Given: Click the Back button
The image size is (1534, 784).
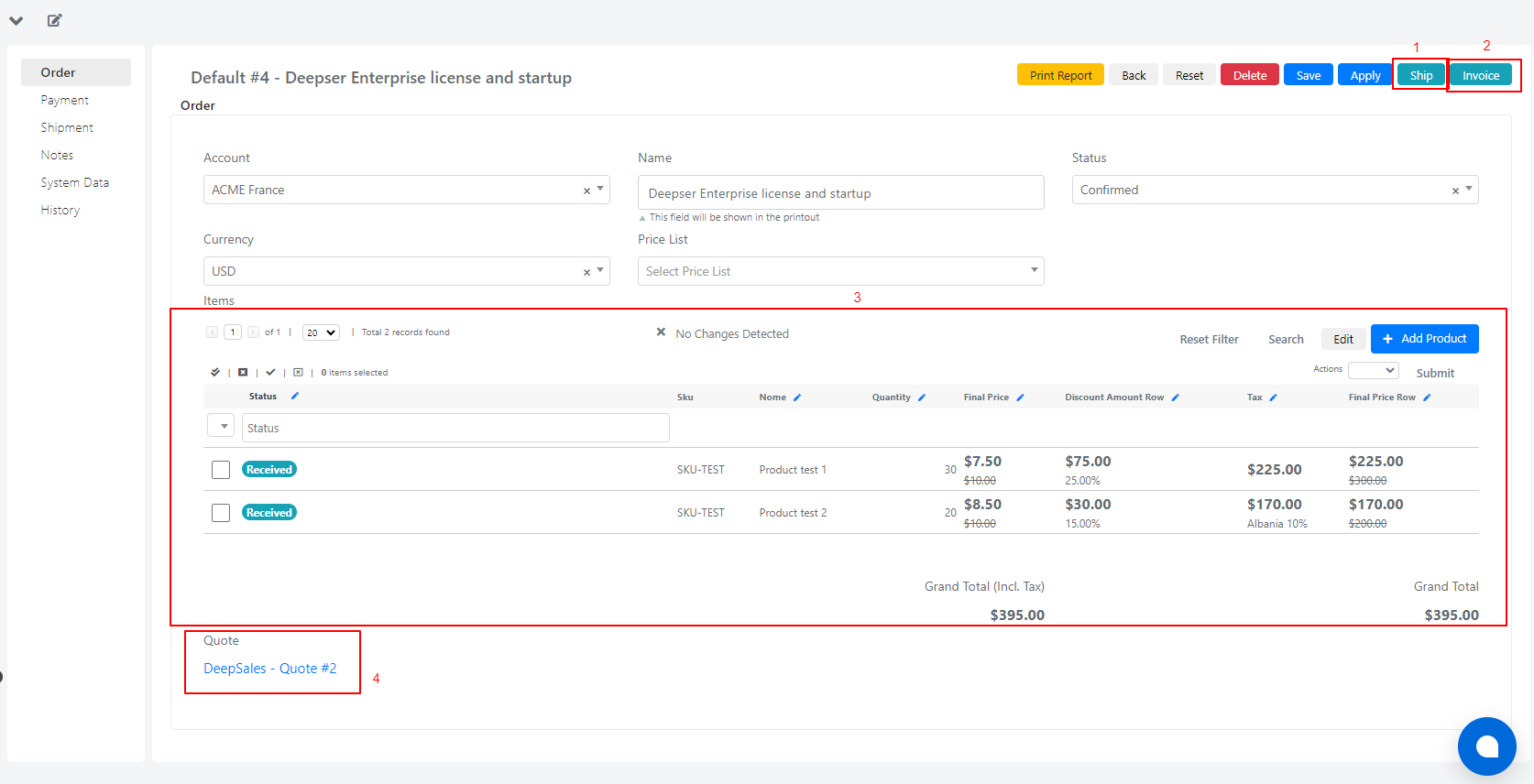Looking at the screenshot, I should tap(1134, 75).
